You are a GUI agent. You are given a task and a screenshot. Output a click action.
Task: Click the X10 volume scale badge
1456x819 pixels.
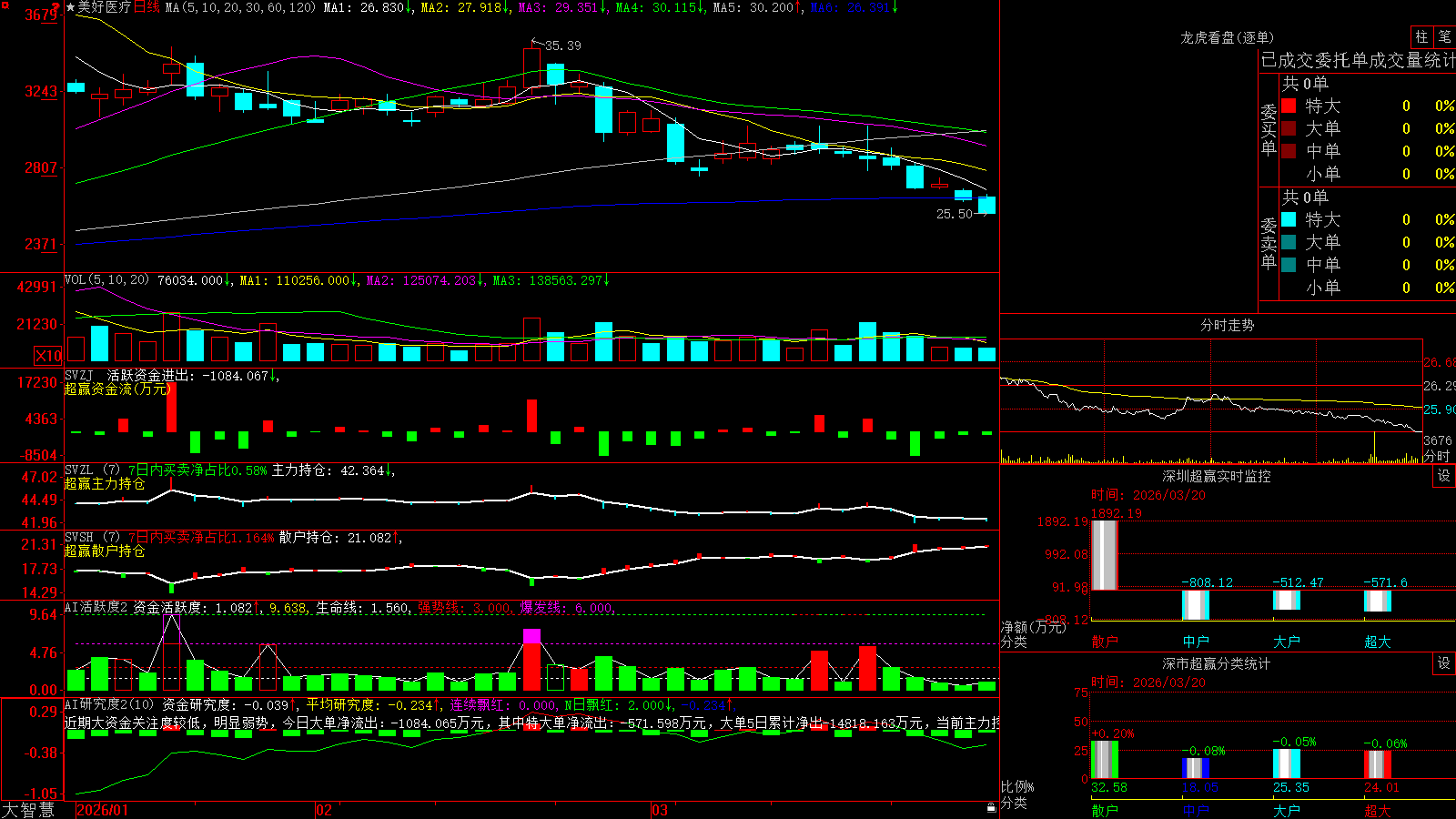click(x=48, y=356)
